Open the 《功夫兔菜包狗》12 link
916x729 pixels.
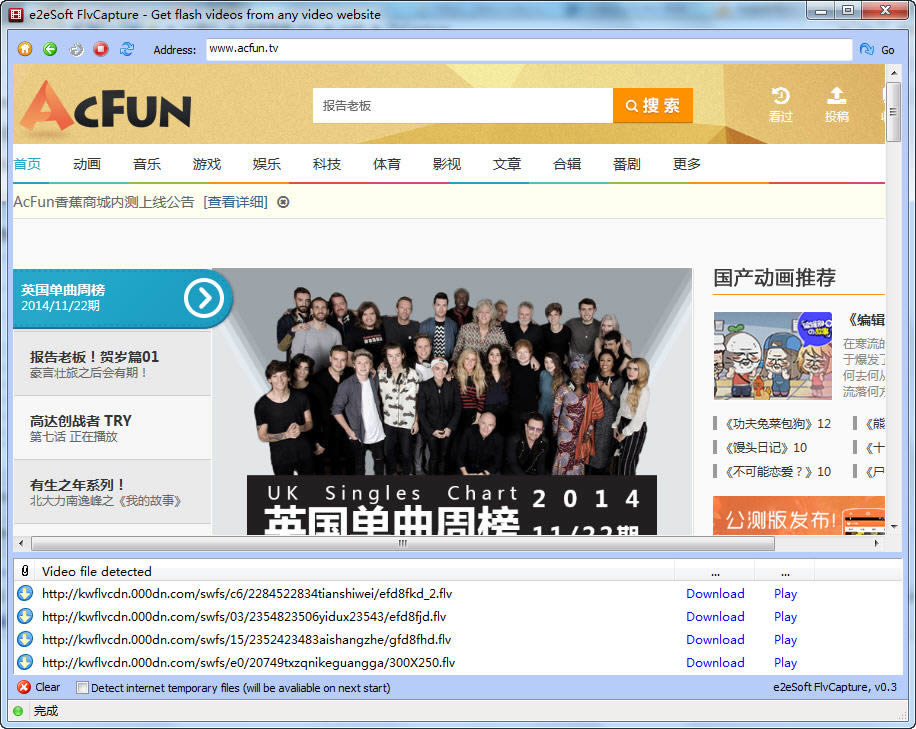point(778,423)
